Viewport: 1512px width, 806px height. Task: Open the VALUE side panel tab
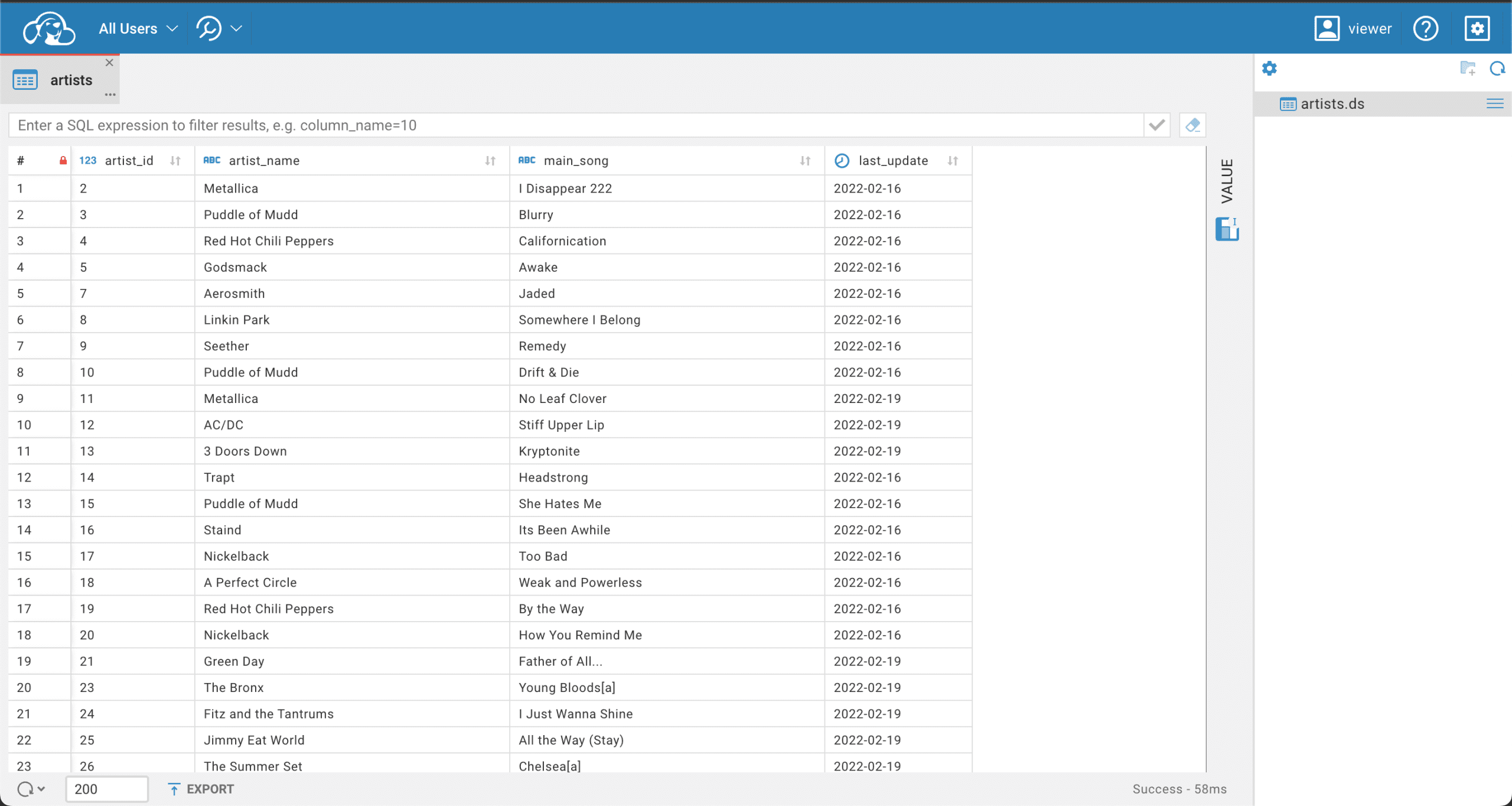1227,181
